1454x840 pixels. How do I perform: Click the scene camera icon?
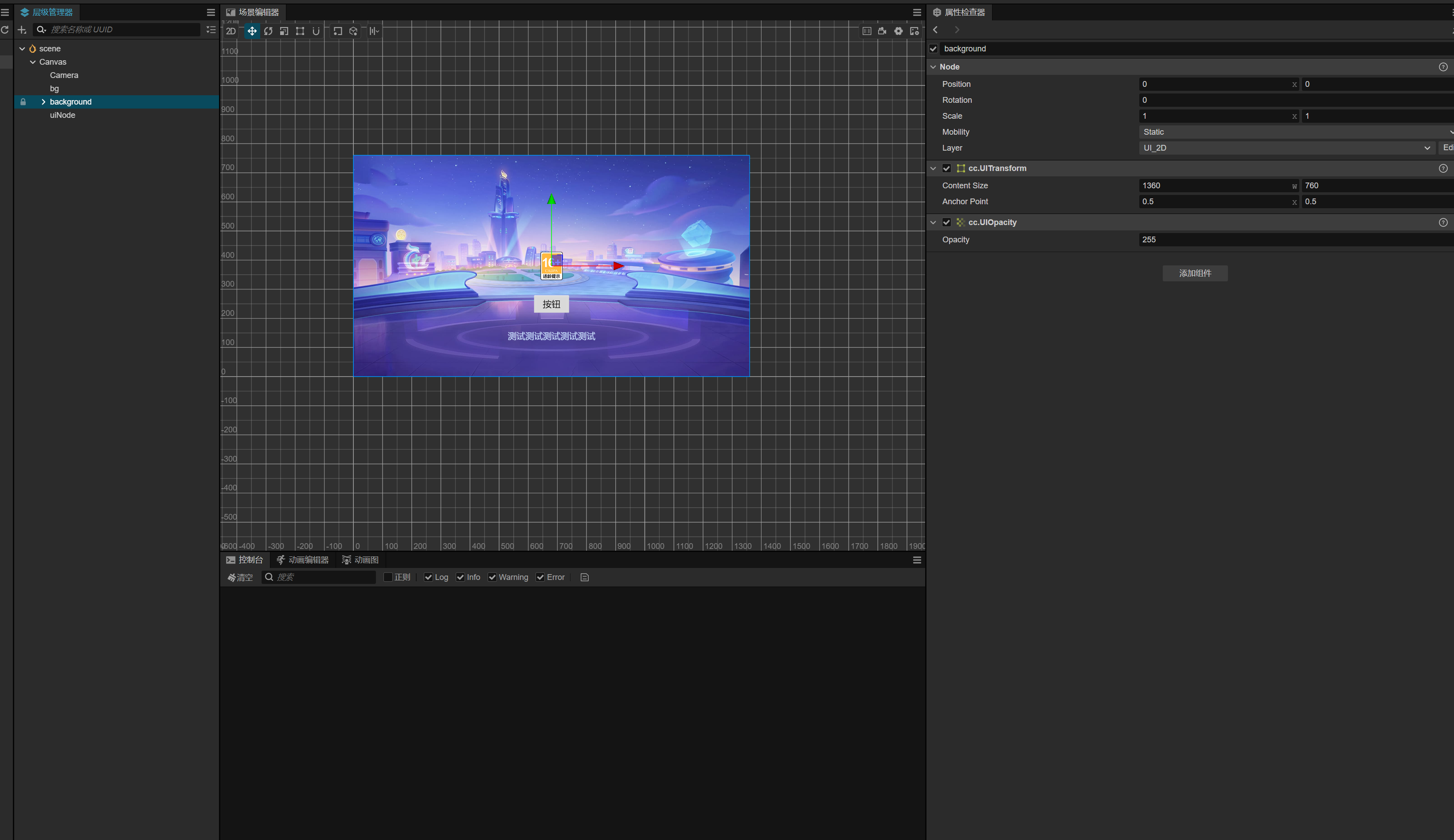tap(882, 31)
